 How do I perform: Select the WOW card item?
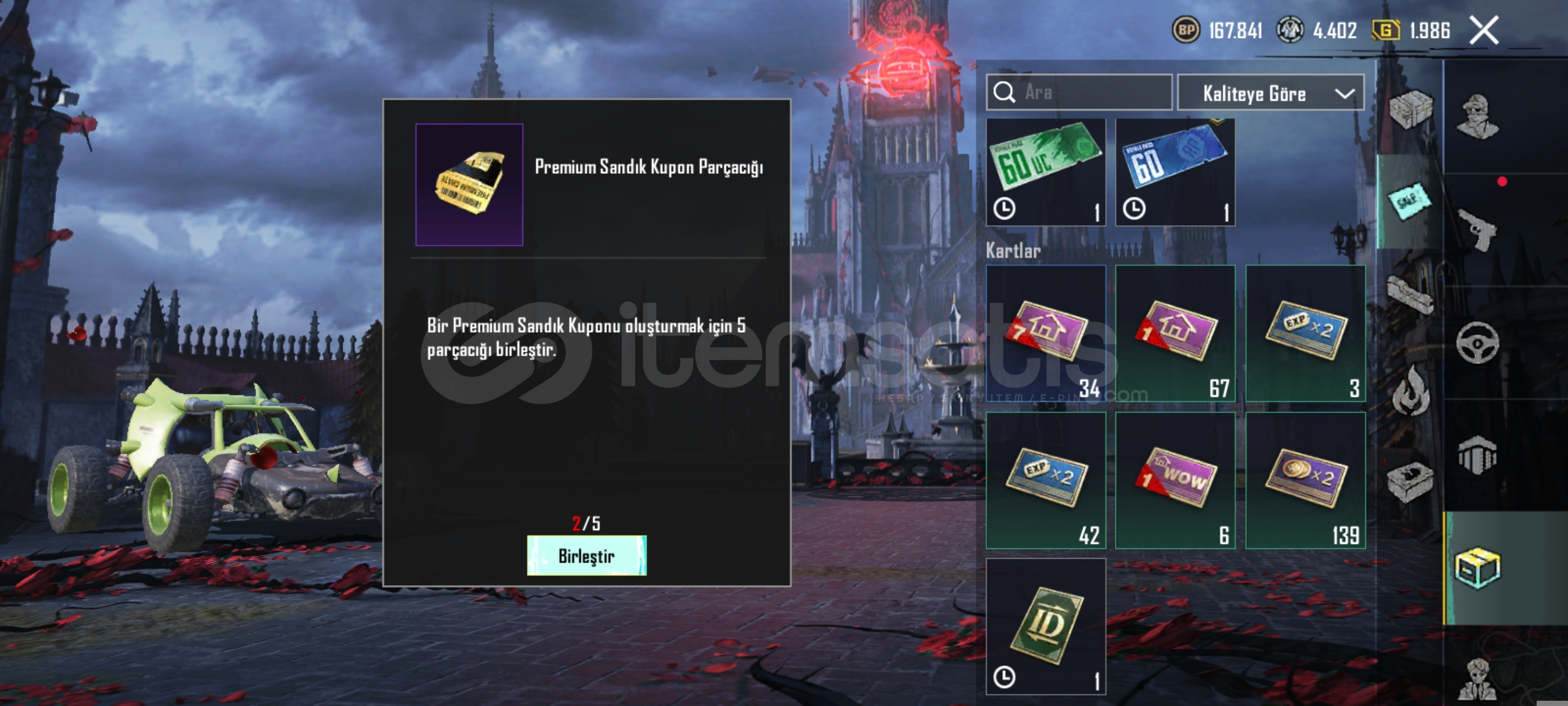click(x=1175, y=480)
